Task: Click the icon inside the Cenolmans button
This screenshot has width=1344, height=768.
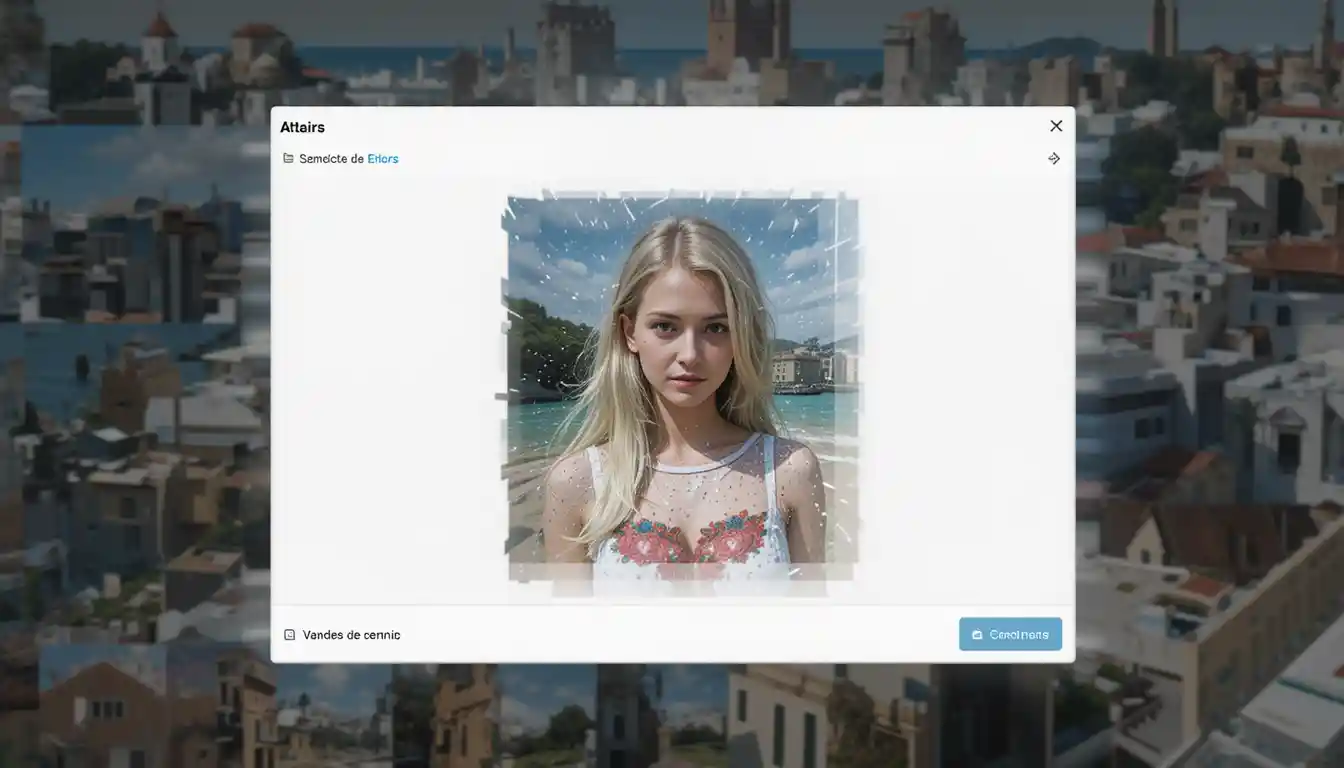Action: tap(977, 635)
